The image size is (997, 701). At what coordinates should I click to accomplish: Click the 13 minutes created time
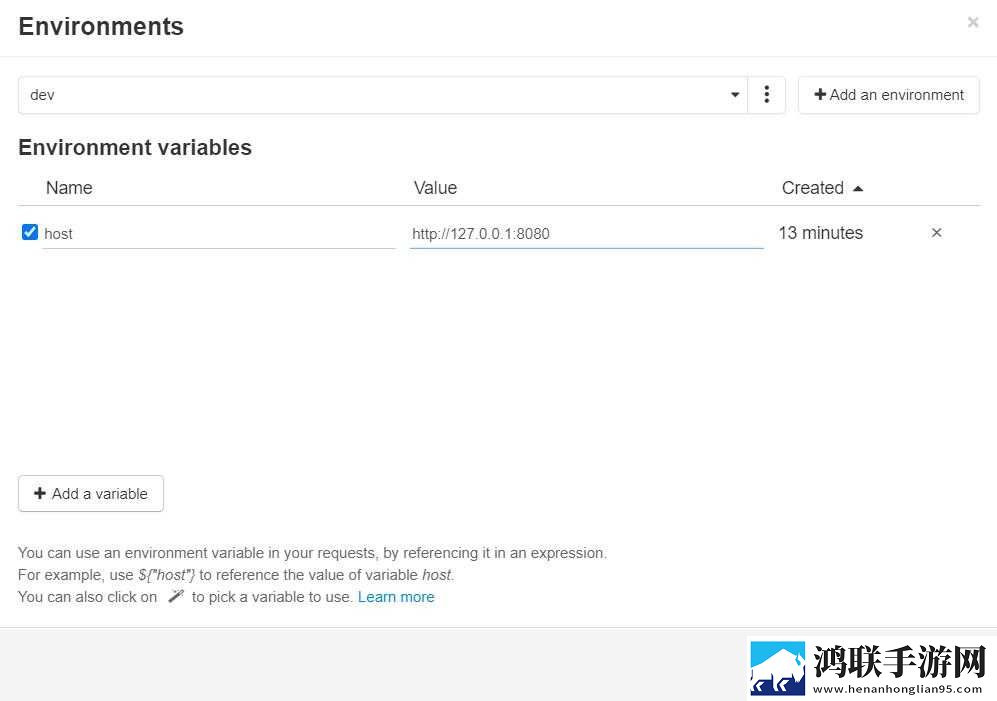coord(820,233)
